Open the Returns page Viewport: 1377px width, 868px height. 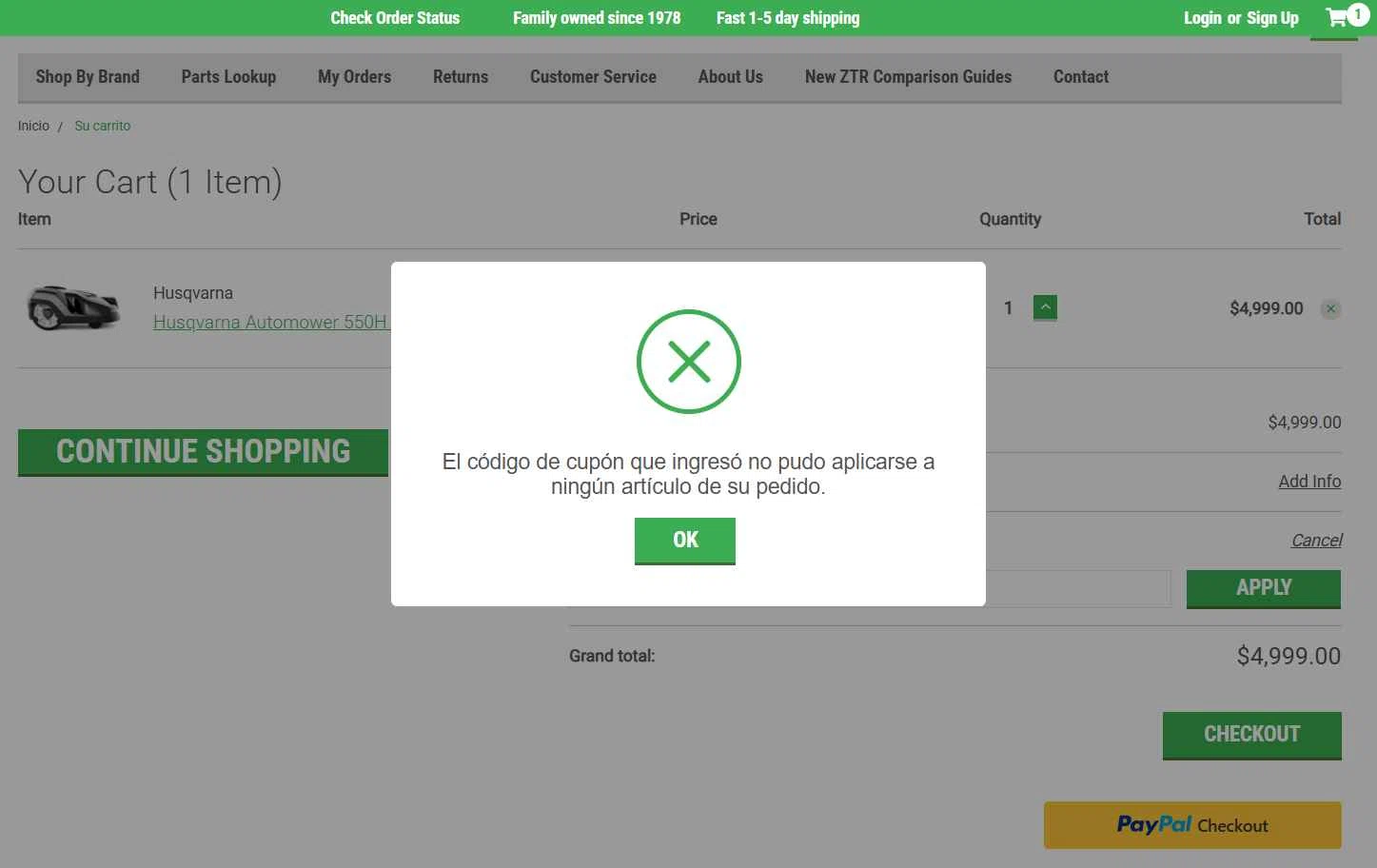pyautogui.click(x=461, y=77)
